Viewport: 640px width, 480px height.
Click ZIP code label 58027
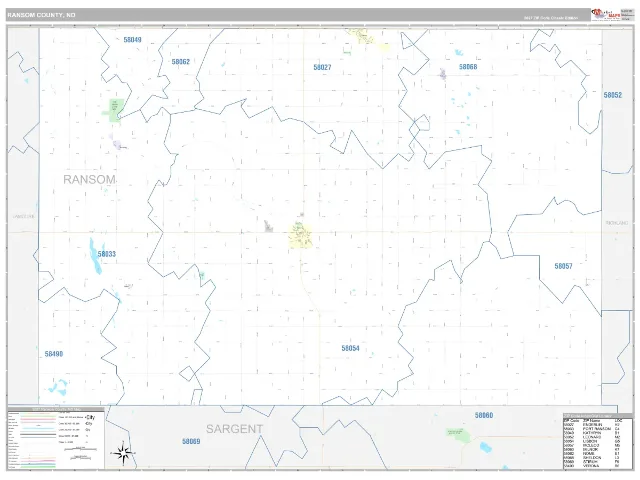coord(322,67)
